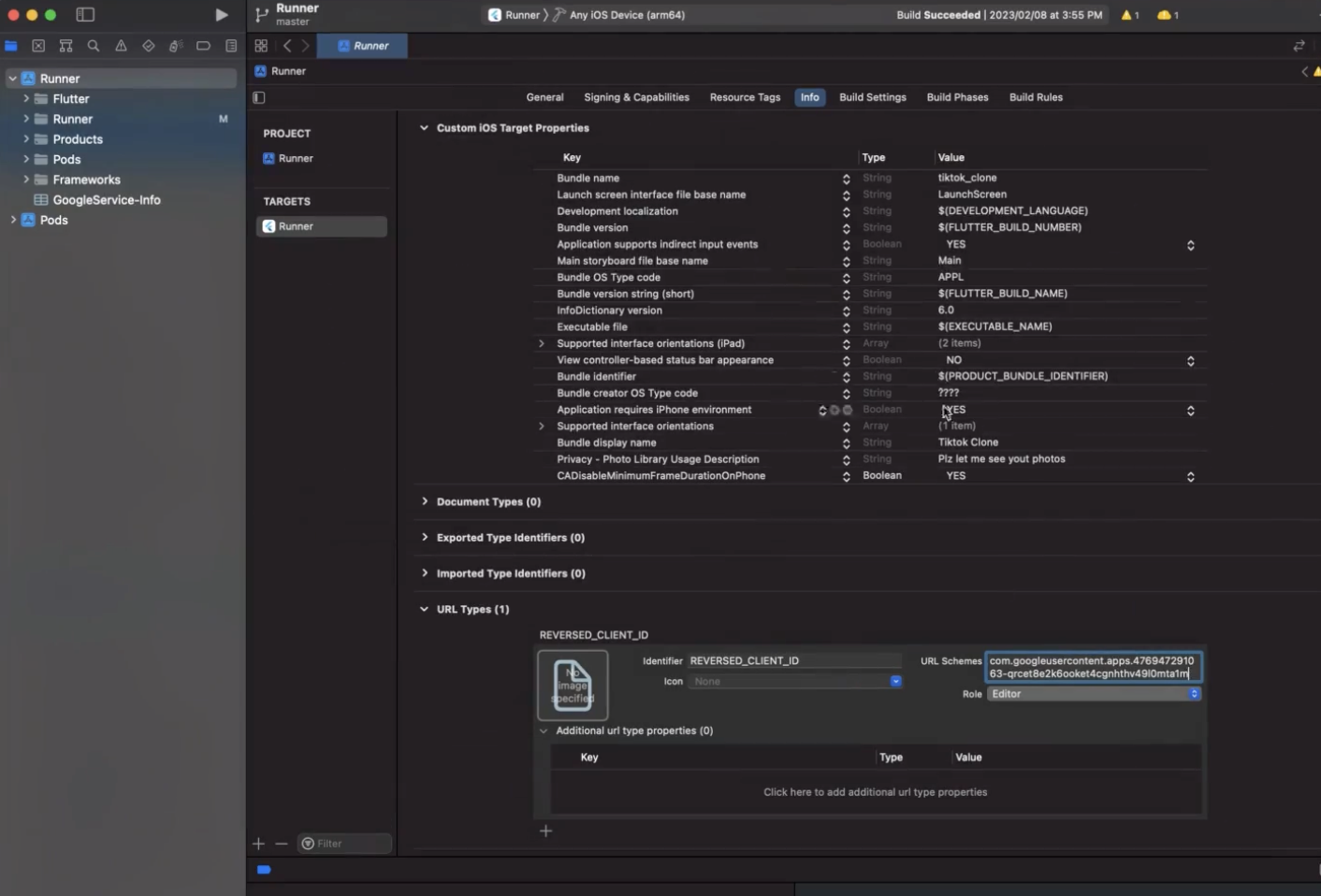Expand Supported interface orientations (iPad) row
Viewport: 1321px width, 896px height.
pyautogui.click(x=541, y=343)
